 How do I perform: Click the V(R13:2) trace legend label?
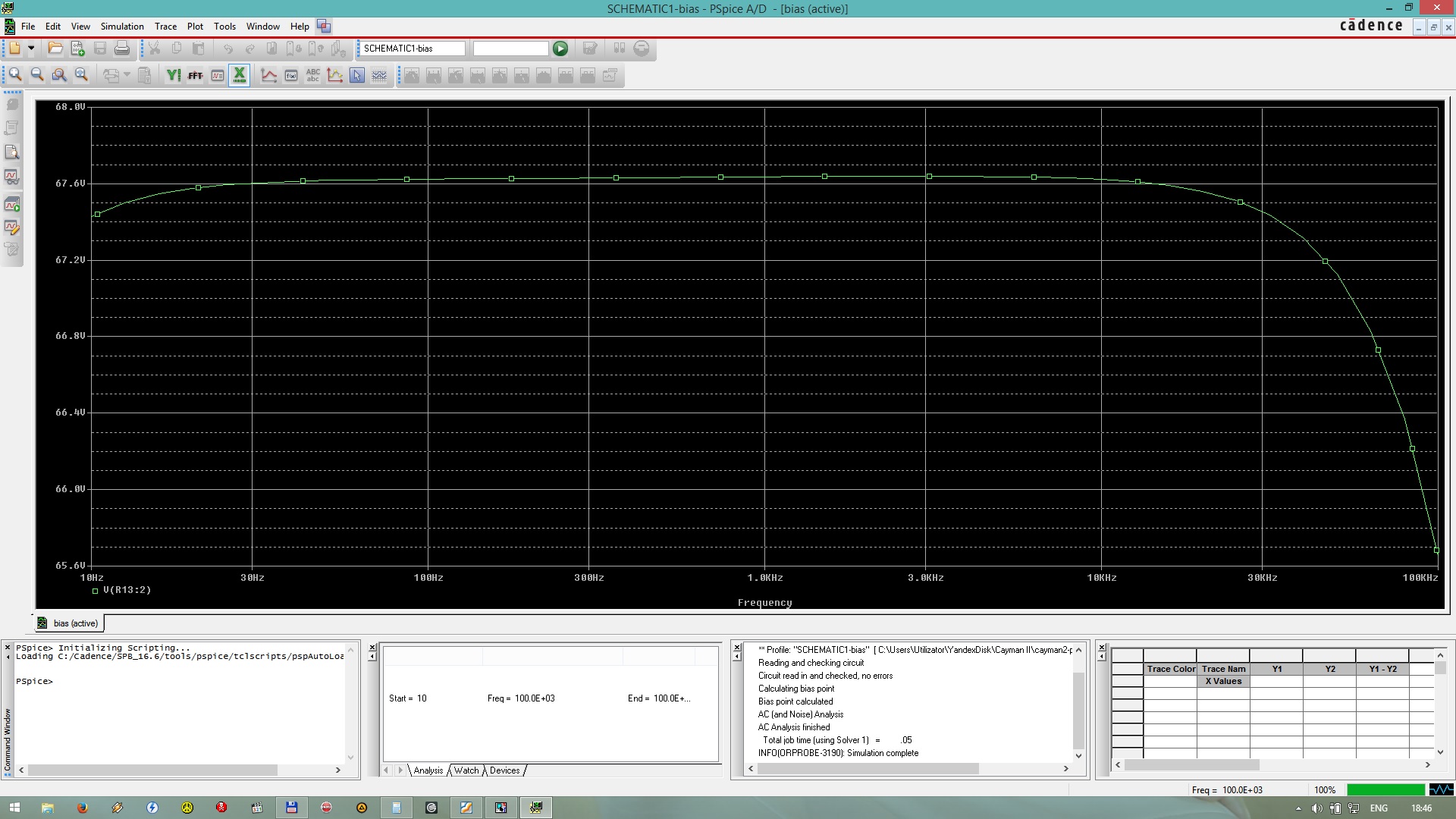point(127,590)
